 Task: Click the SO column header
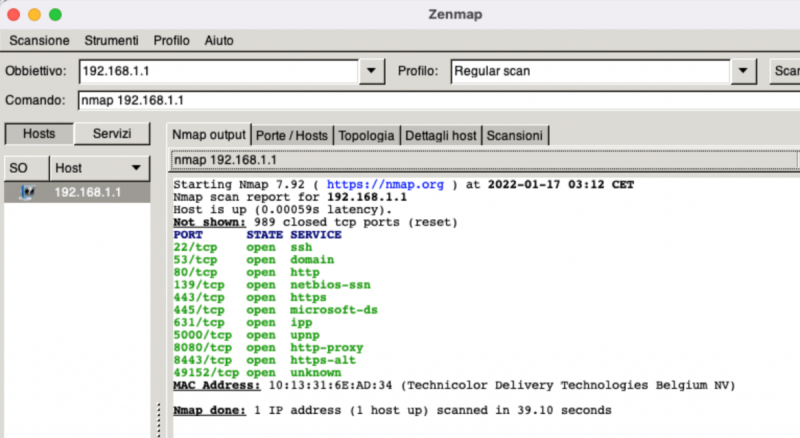click(x=27, y=168)
